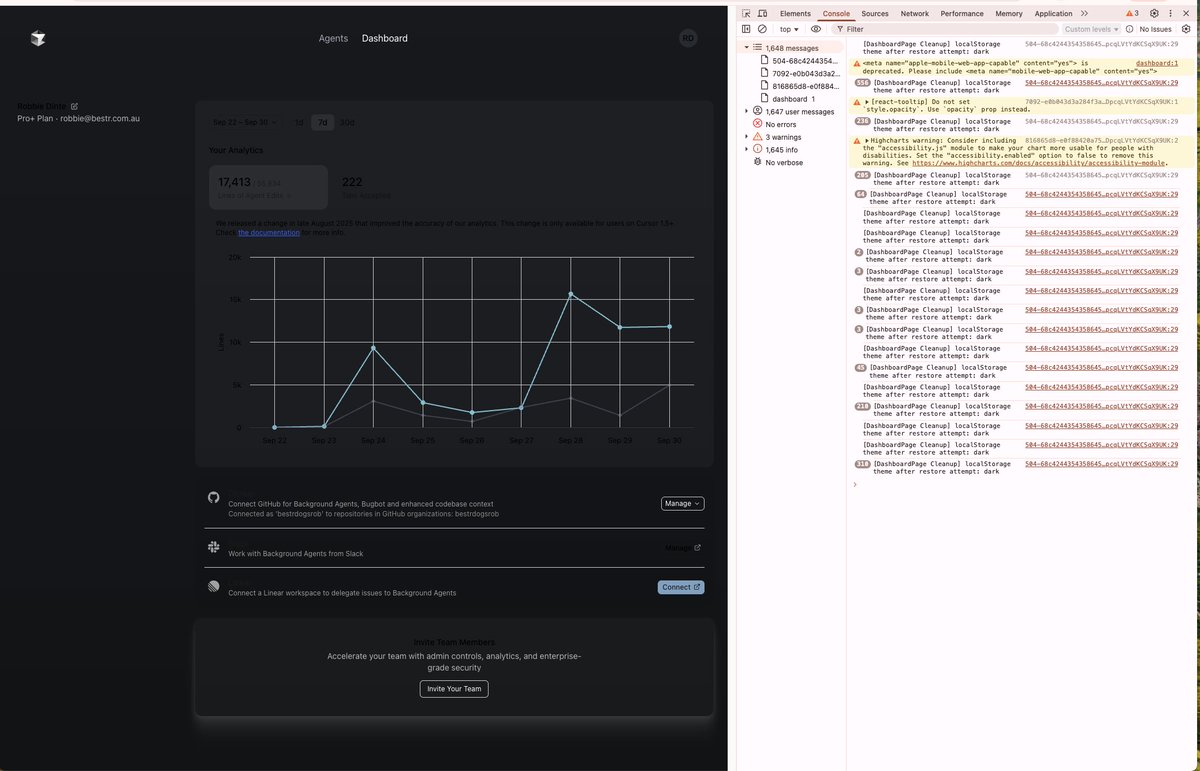Open DevTools three-dot customize menu
Screen dimensions: 1200x771
click(1170, 14)
